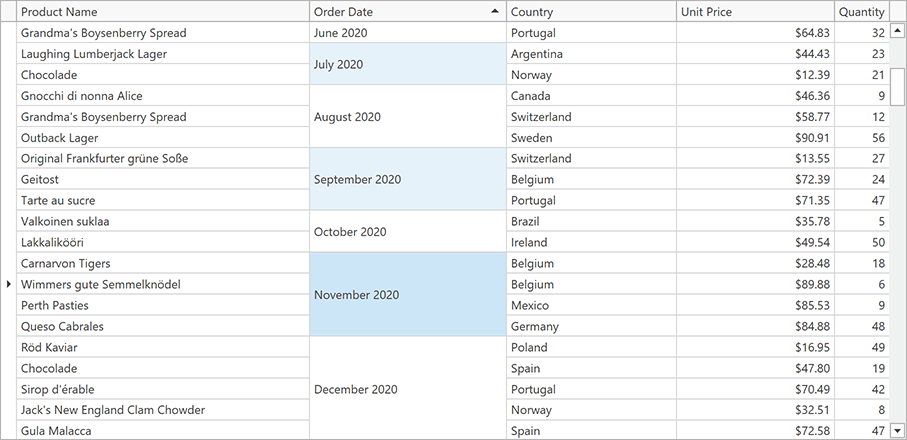Screen dimensions: 907x440
Task: Select the Mexico country cell
Action: point(590,306)
